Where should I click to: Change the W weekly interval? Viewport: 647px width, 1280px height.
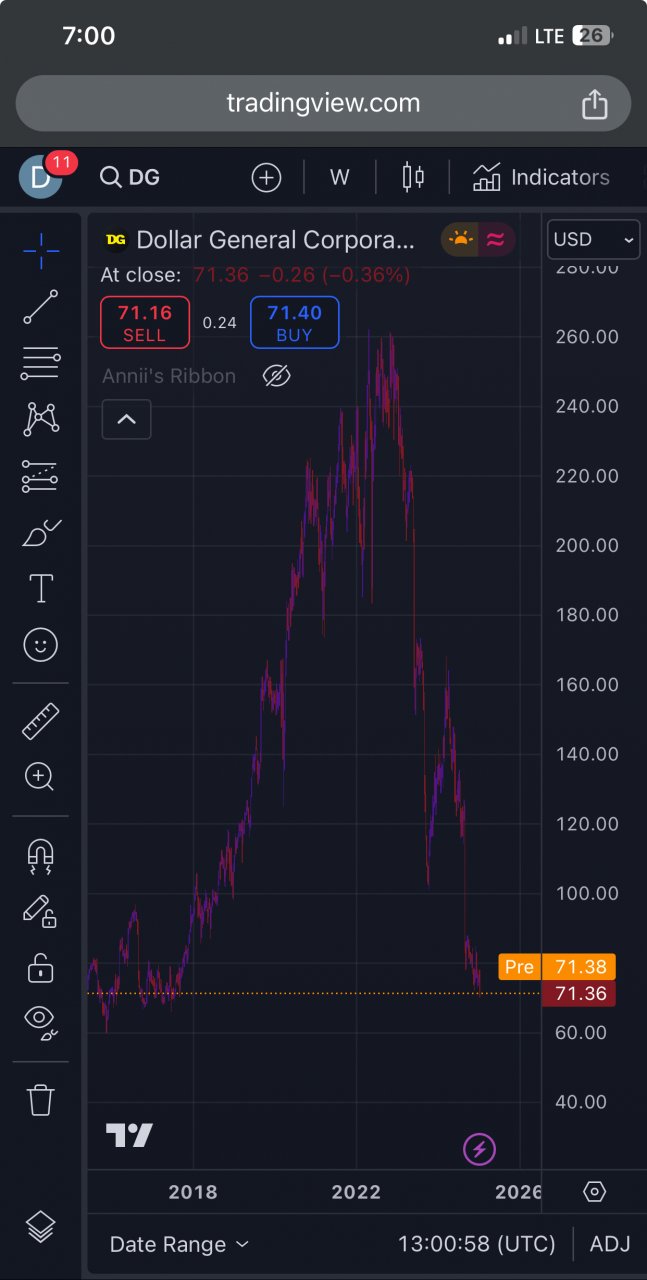[x=340, y=178]
